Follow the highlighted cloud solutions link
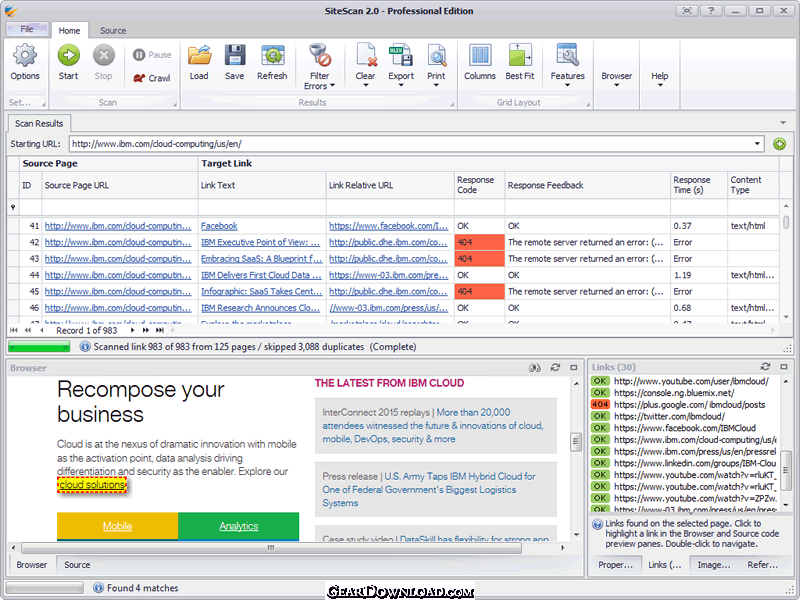The image size is (800, 600). [92, 485]
